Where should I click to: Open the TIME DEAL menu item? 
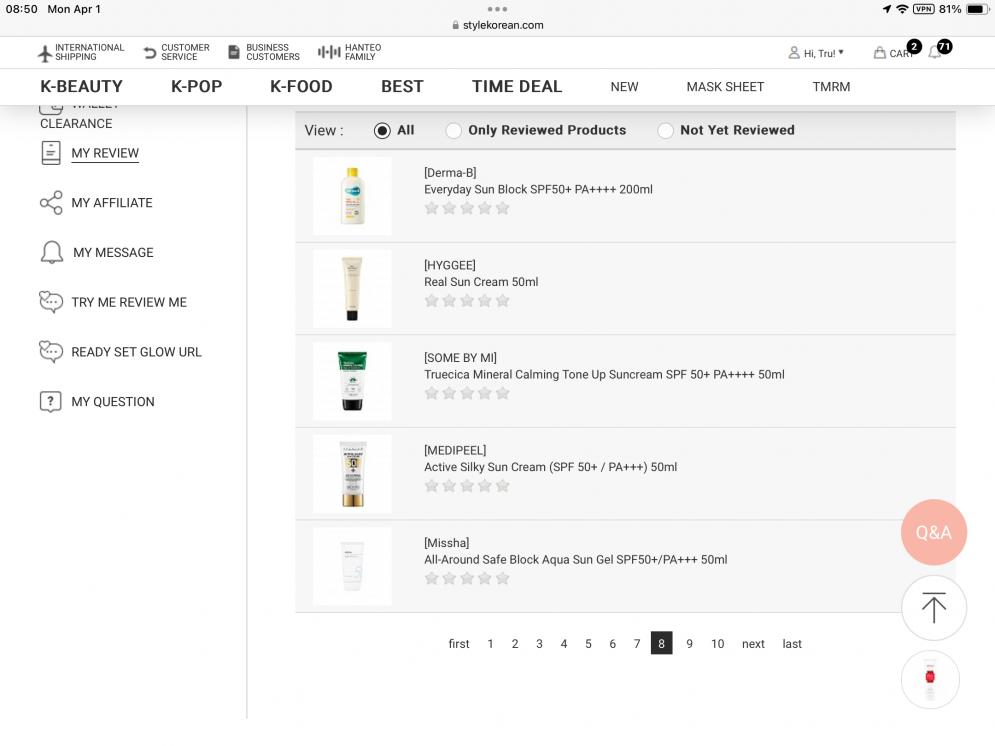point(517,87)
